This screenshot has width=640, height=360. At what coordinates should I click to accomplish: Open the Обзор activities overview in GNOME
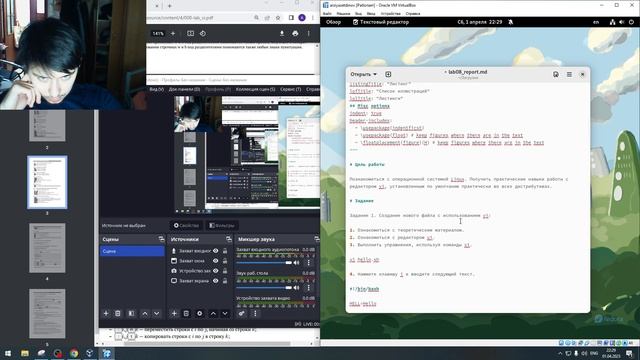[333, 22]
